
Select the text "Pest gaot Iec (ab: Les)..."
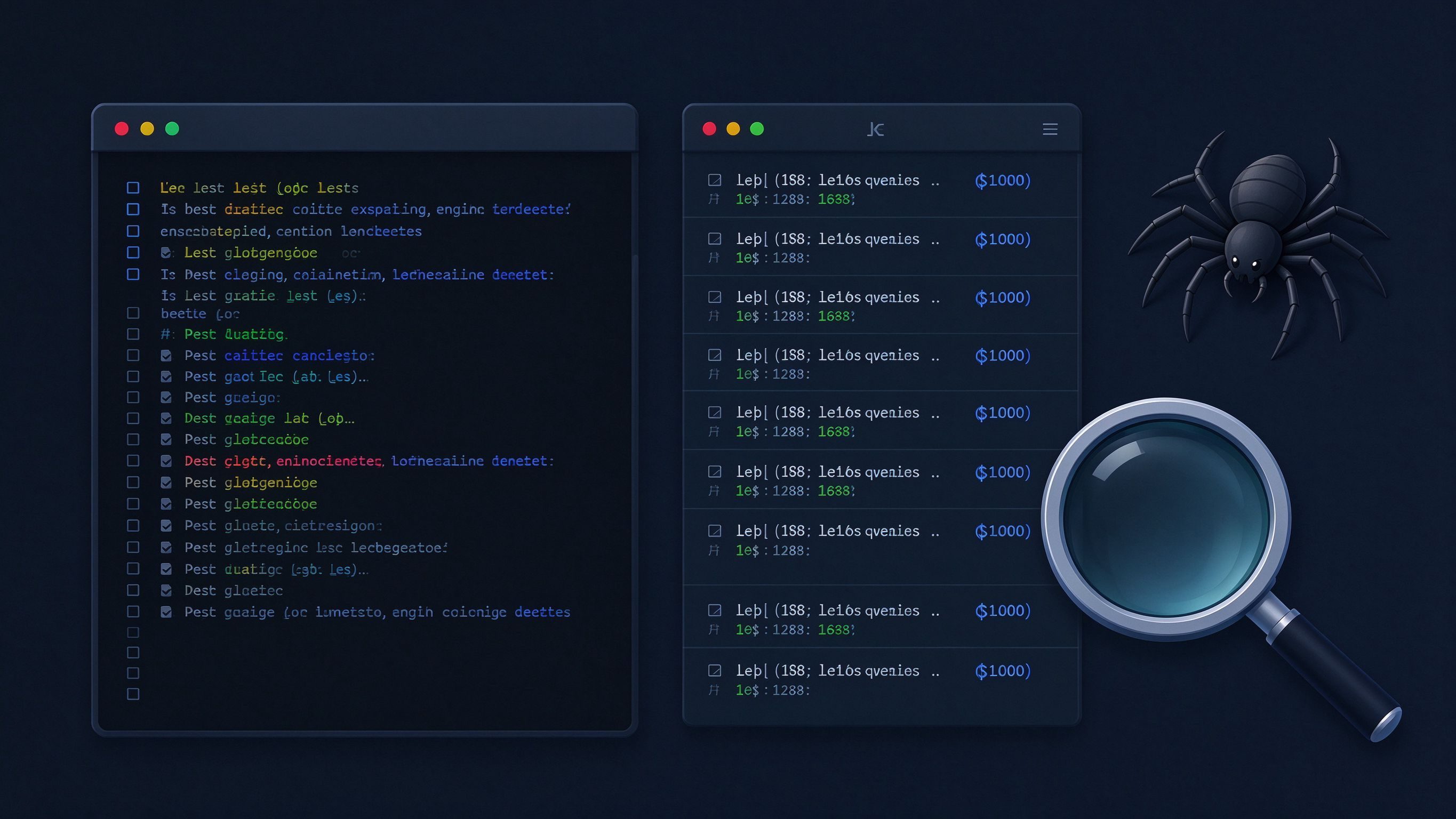tap(276, 377)
